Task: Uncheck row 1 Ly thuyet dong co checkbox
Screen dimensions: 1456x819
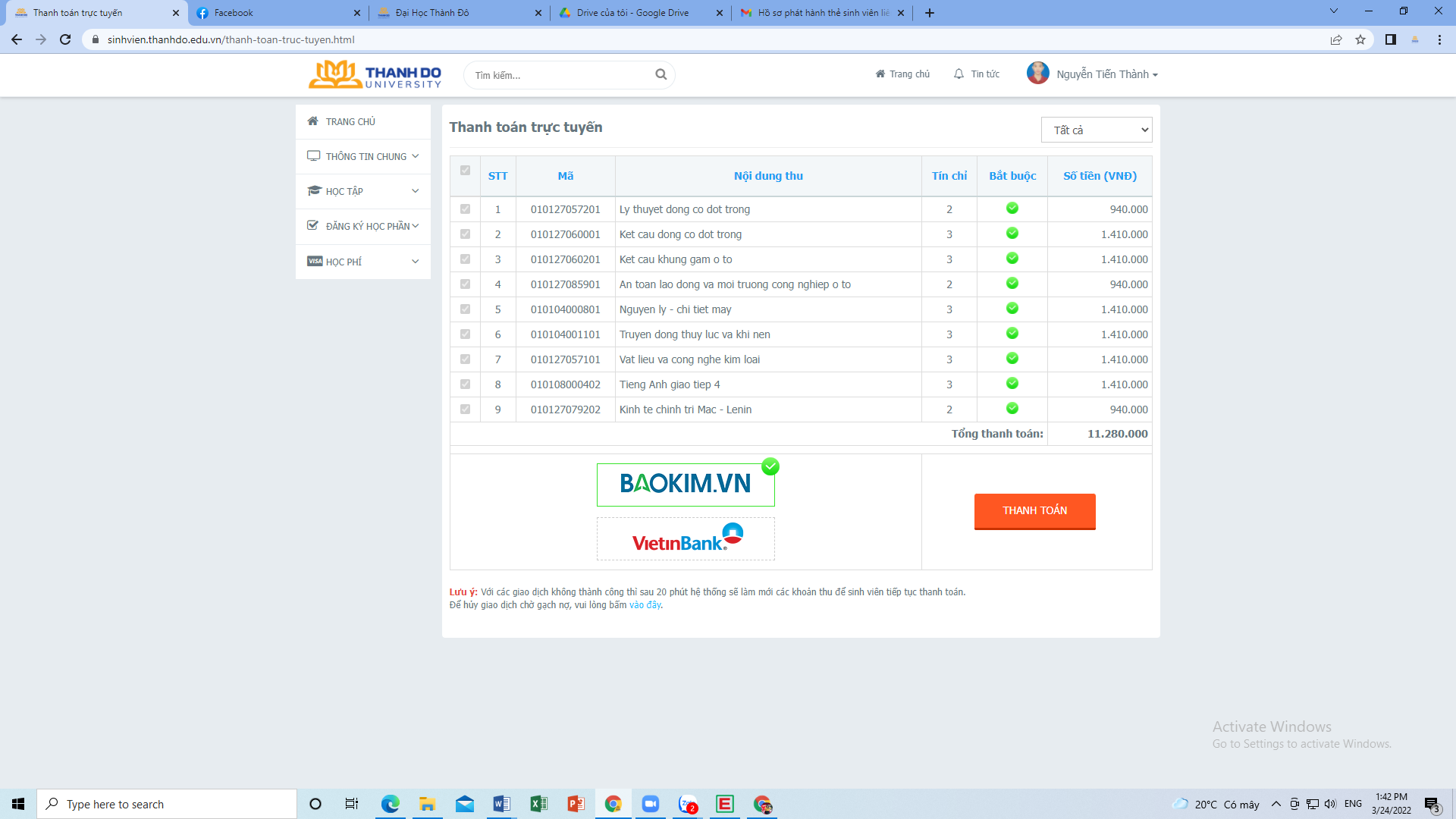Action: point(465,209)
